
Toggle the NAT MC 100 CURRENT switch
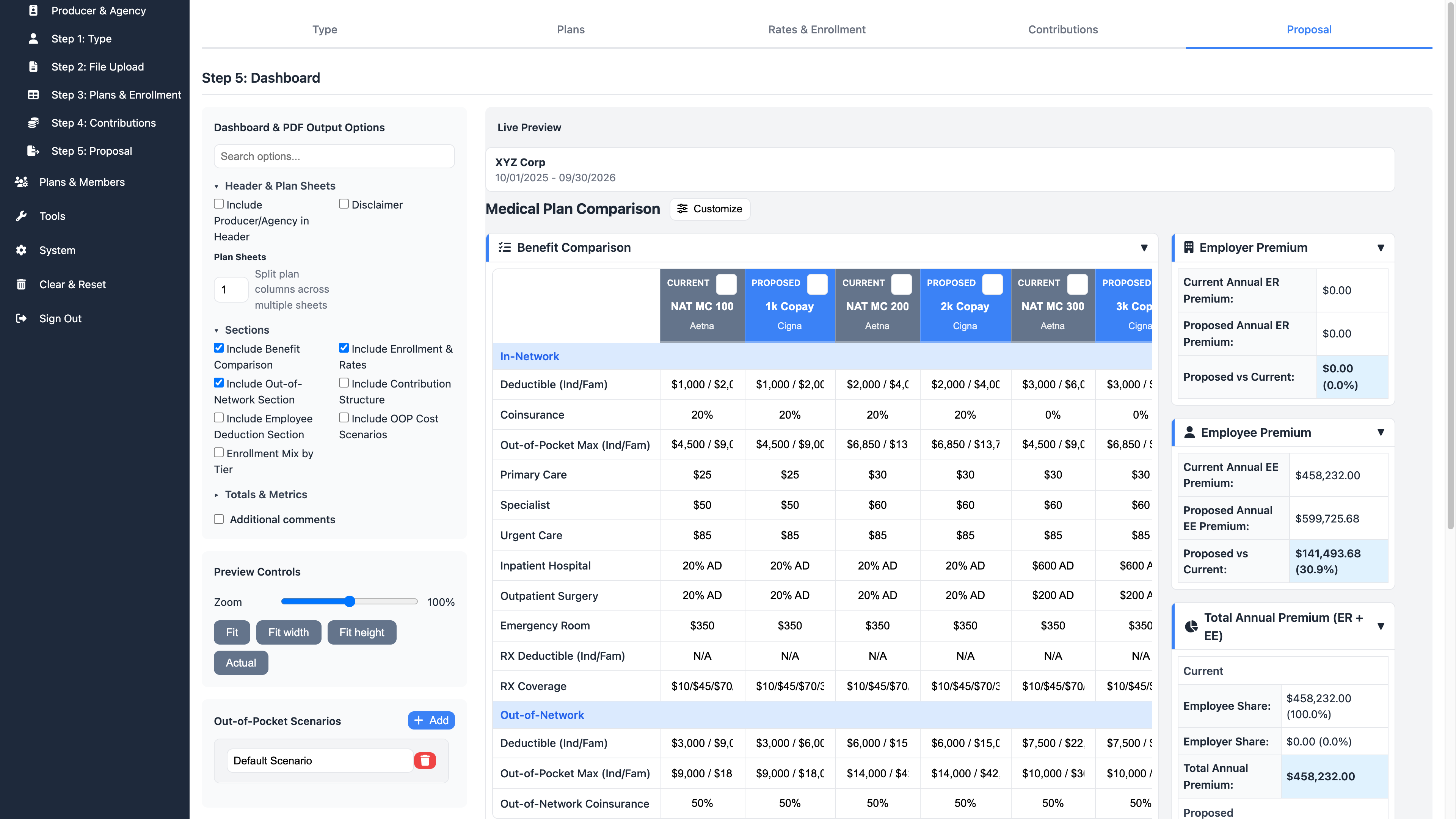(x=726, y=284)
